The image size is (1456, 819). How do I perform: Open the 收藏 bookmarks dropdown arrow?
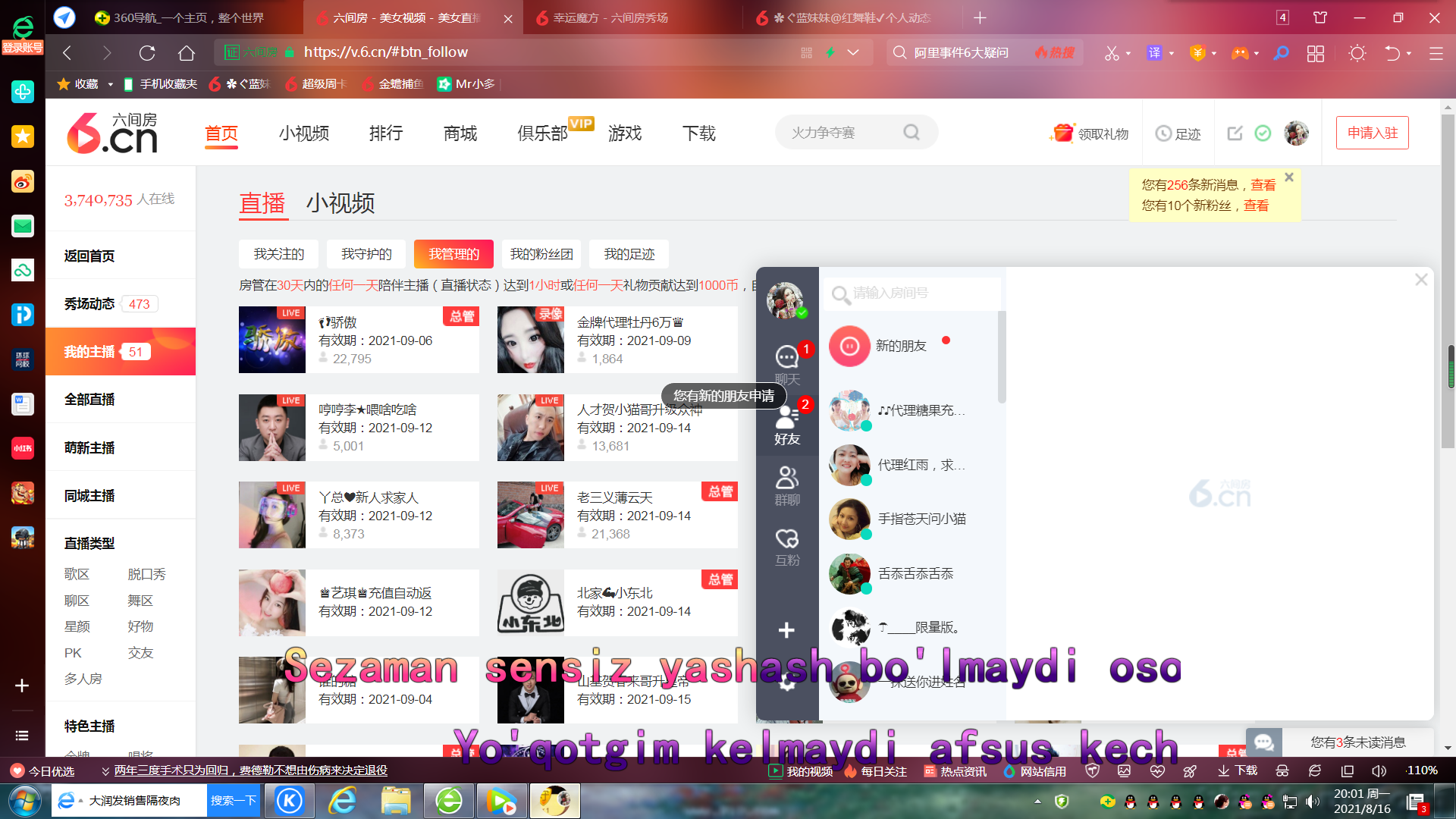(110, 84)
